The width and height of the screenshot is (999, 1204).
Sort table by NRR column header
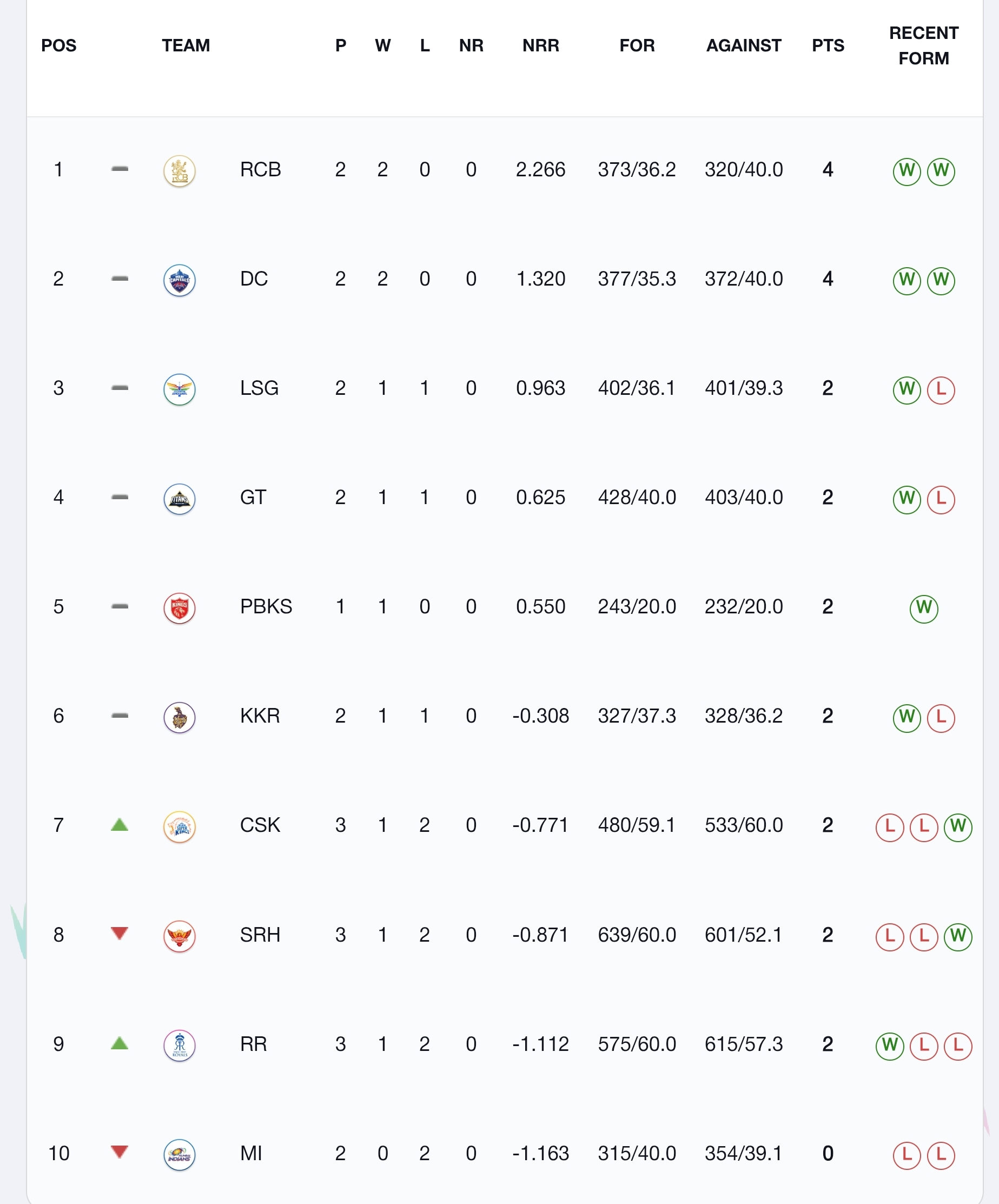coord(541,45)
